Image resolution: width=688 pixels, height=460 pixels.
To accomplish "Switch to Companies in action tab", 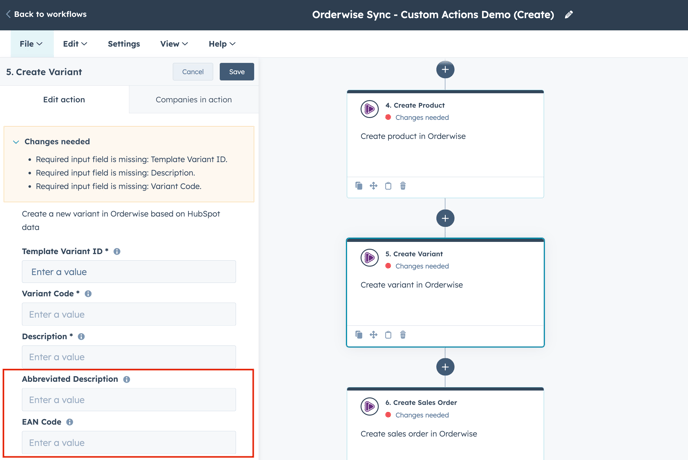I will 194,100.
